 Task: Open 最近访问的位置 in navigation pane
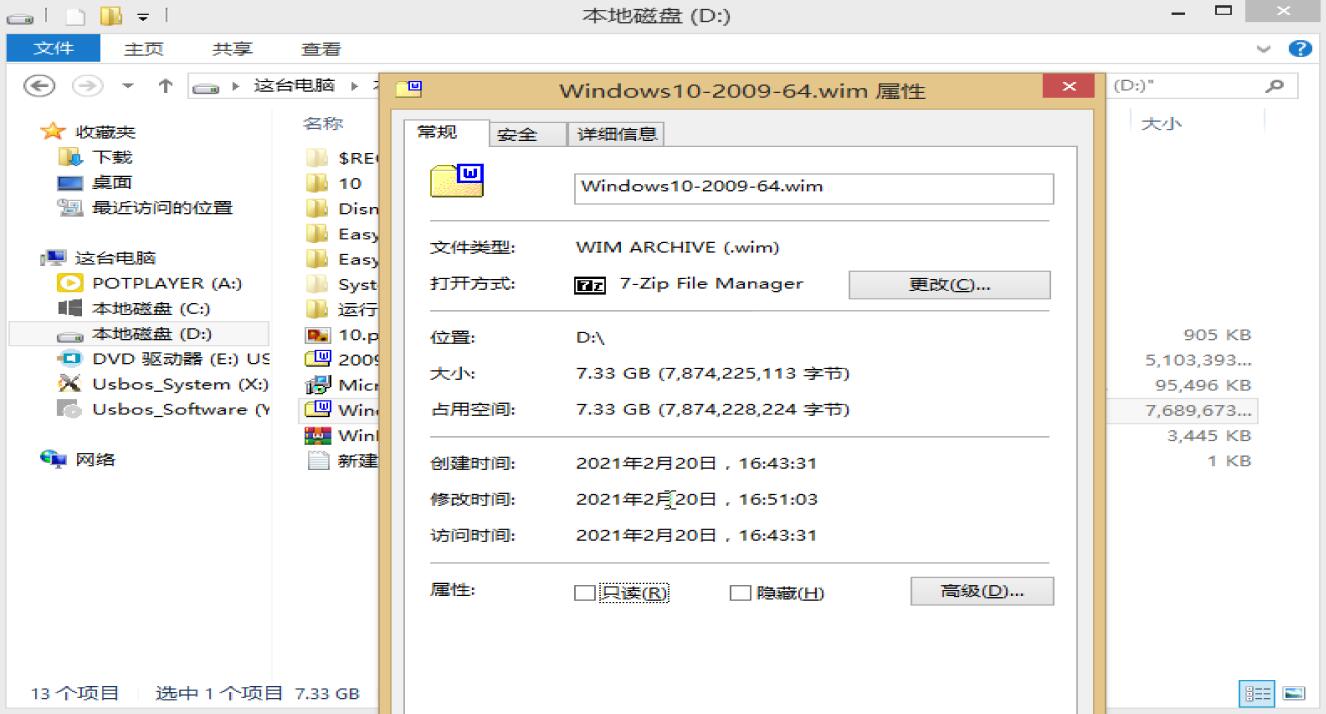(x=162, y=207)
